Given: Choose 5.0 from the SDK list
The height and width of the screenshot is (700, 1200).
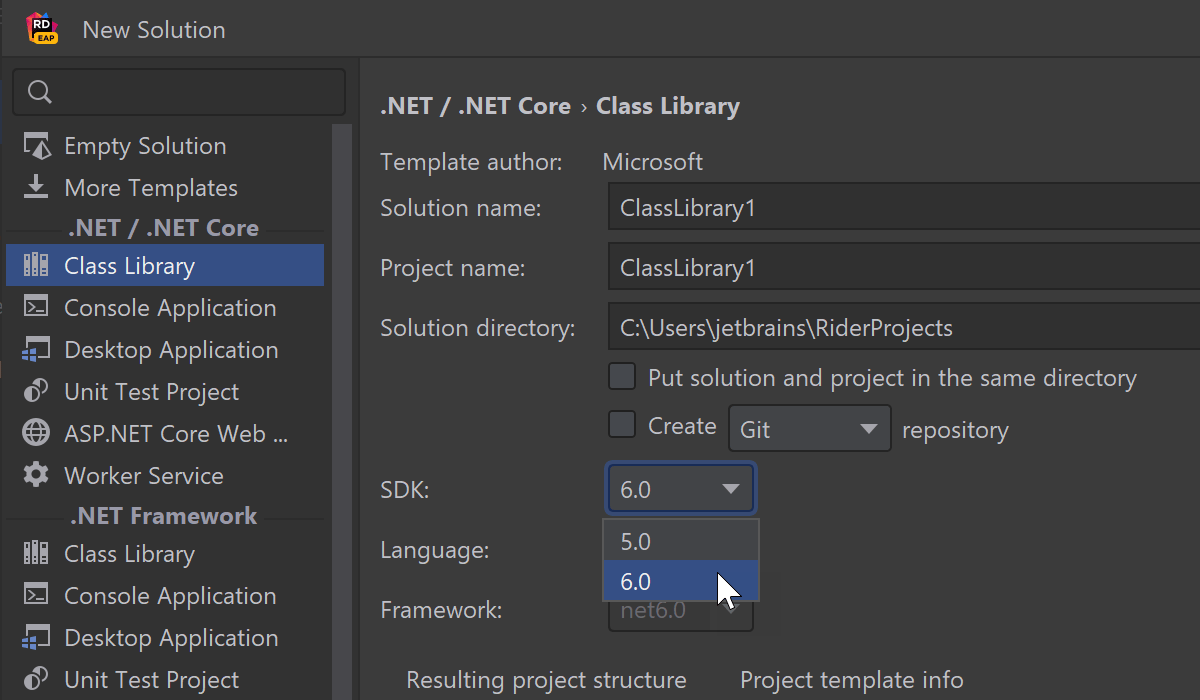Looking at the screenshot, I should click(680, 541).
